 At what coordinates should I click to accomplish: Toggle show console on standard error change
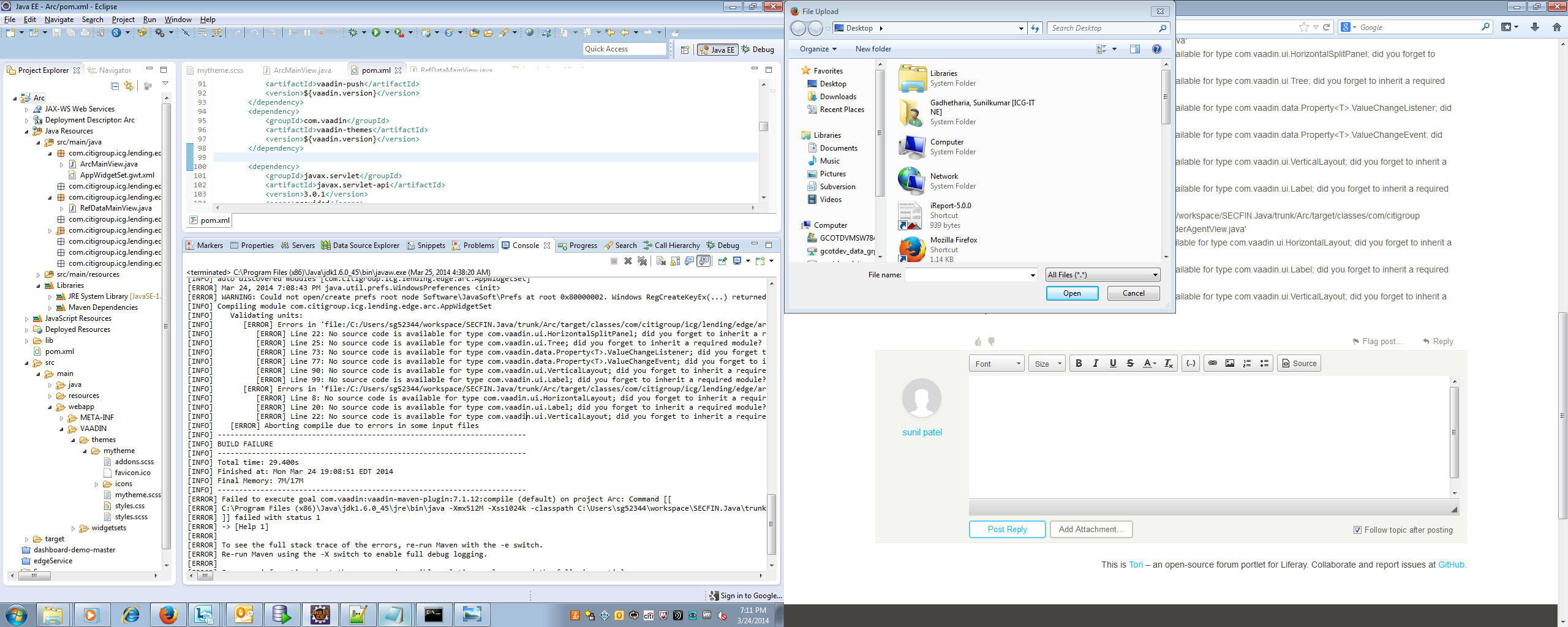point(704,261)
